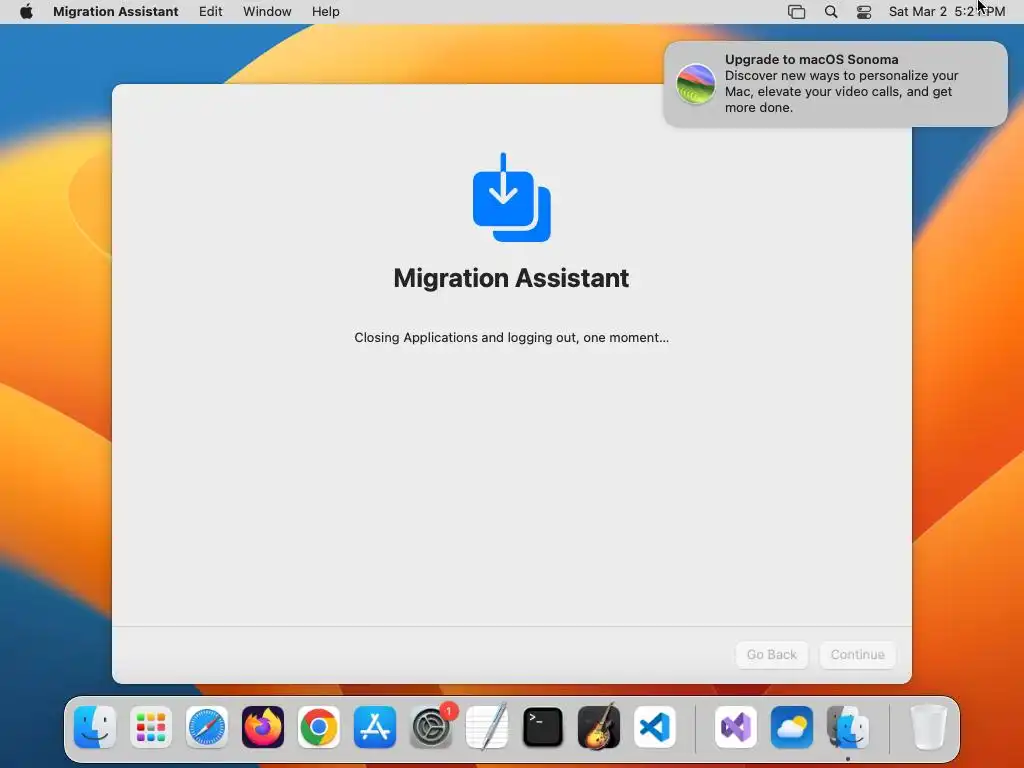Open Finder from the Dock
Screen dimensions: 1024x768
[95, 727]
